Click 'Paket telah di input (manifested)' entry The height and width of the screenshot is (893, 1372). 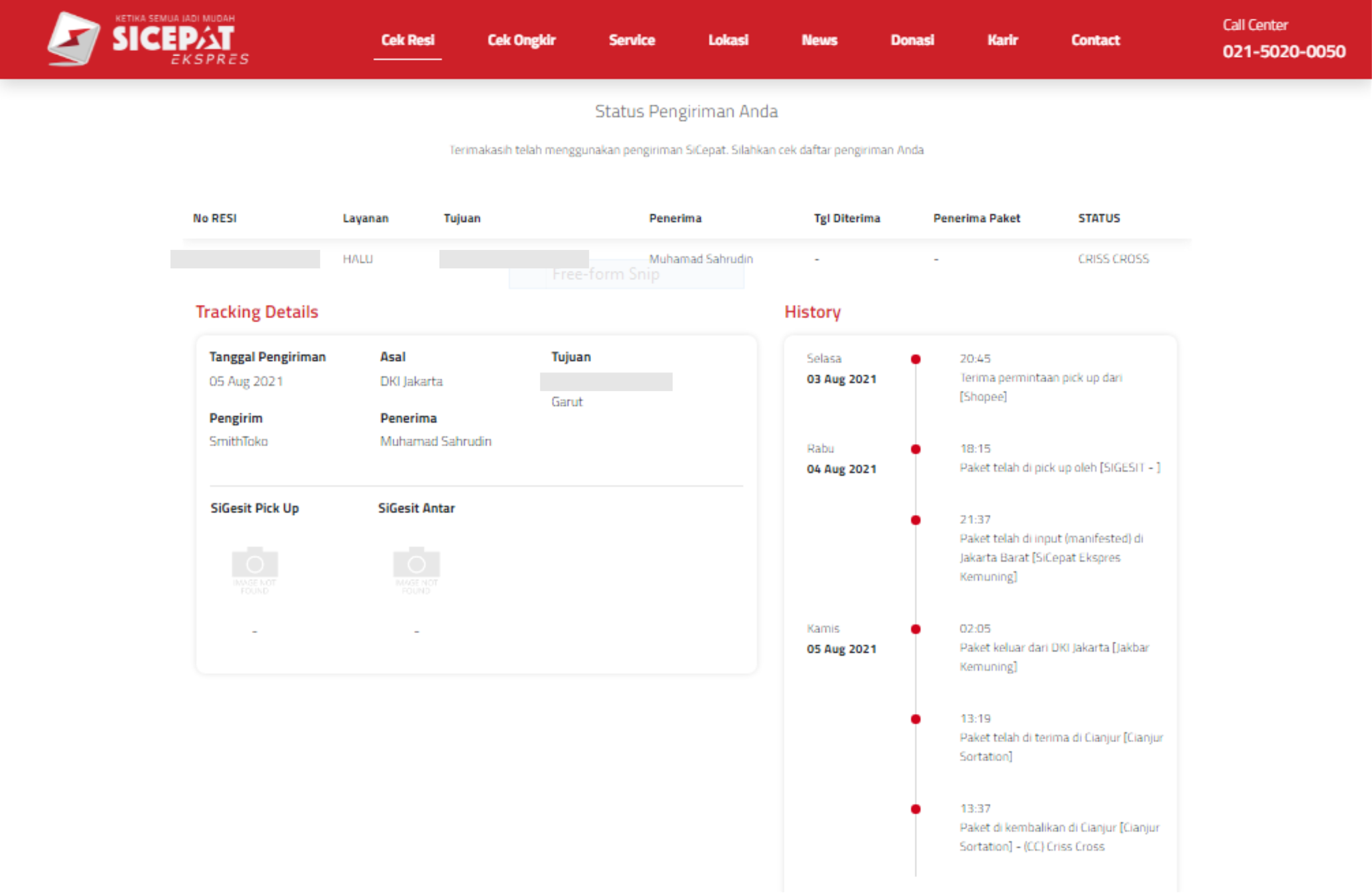tap(1051, 557)
